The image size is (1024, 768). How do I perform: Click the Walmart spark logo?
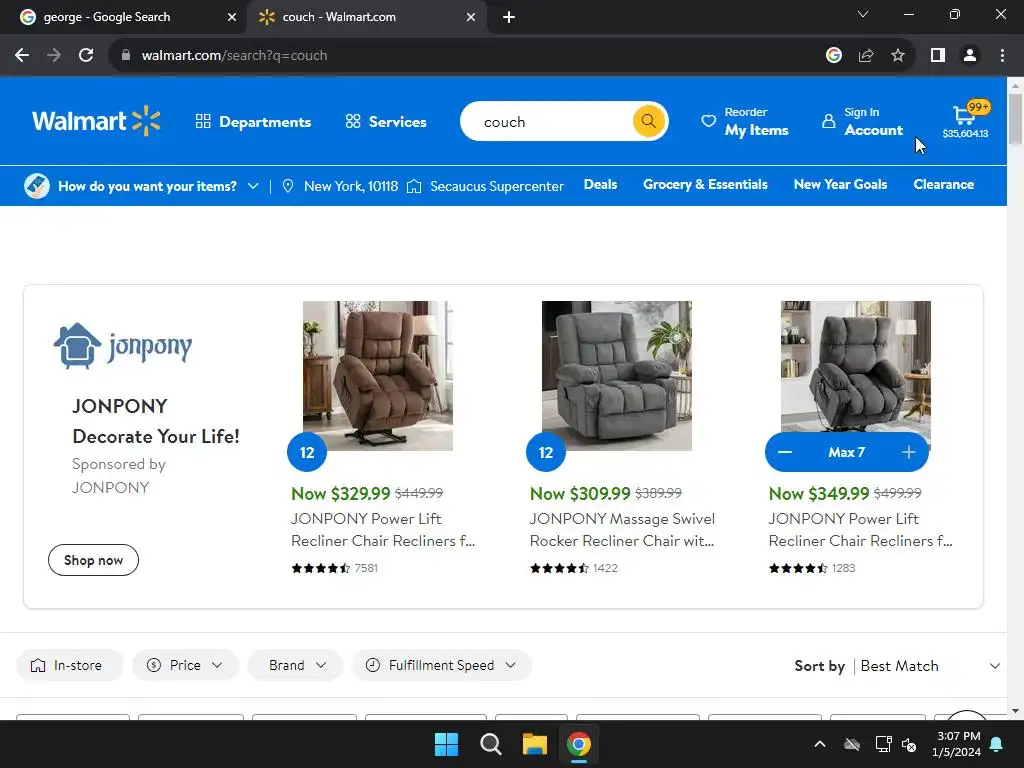tap(97, 121)
